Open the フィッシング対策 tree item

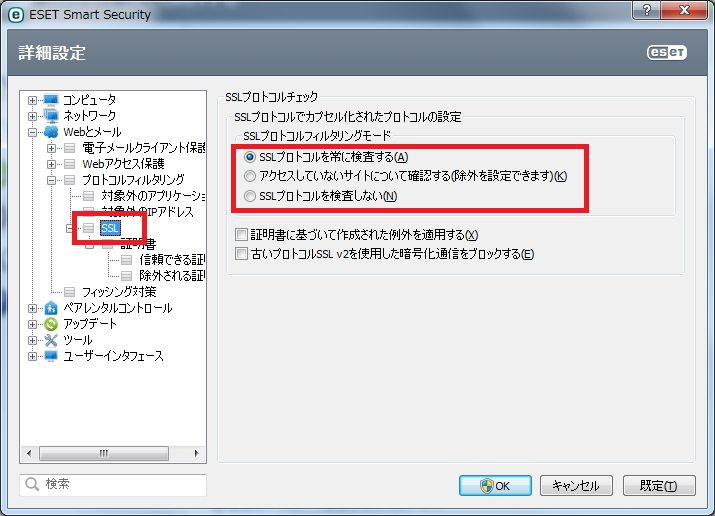pyautogui.click(x=119, y=292)
